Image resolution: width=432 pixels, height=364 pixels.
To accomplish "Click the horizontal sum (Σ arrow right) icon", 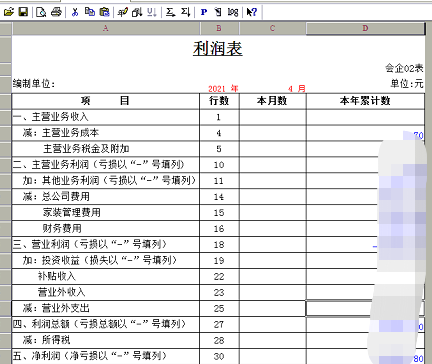I will pos(171,12).
